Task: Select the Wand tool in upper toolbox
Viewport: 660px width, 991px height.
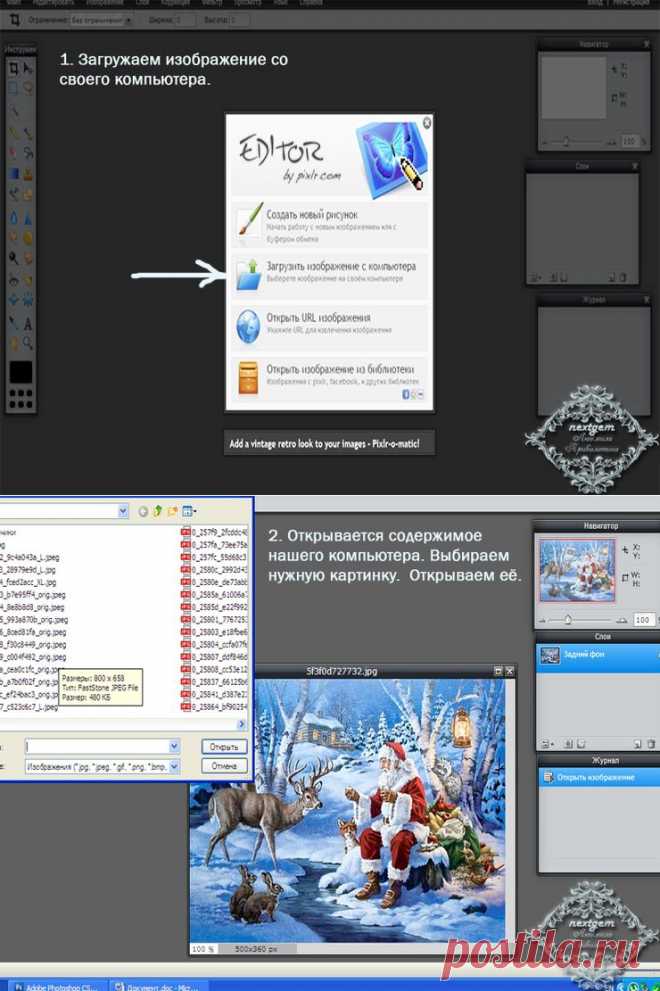Action: click(13, 111)
